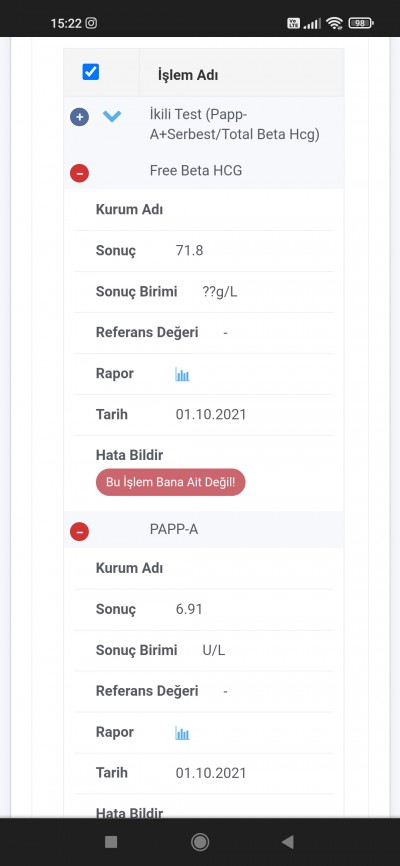
Task: Select the PAPP-A row title
Action: tap(174, 529)
